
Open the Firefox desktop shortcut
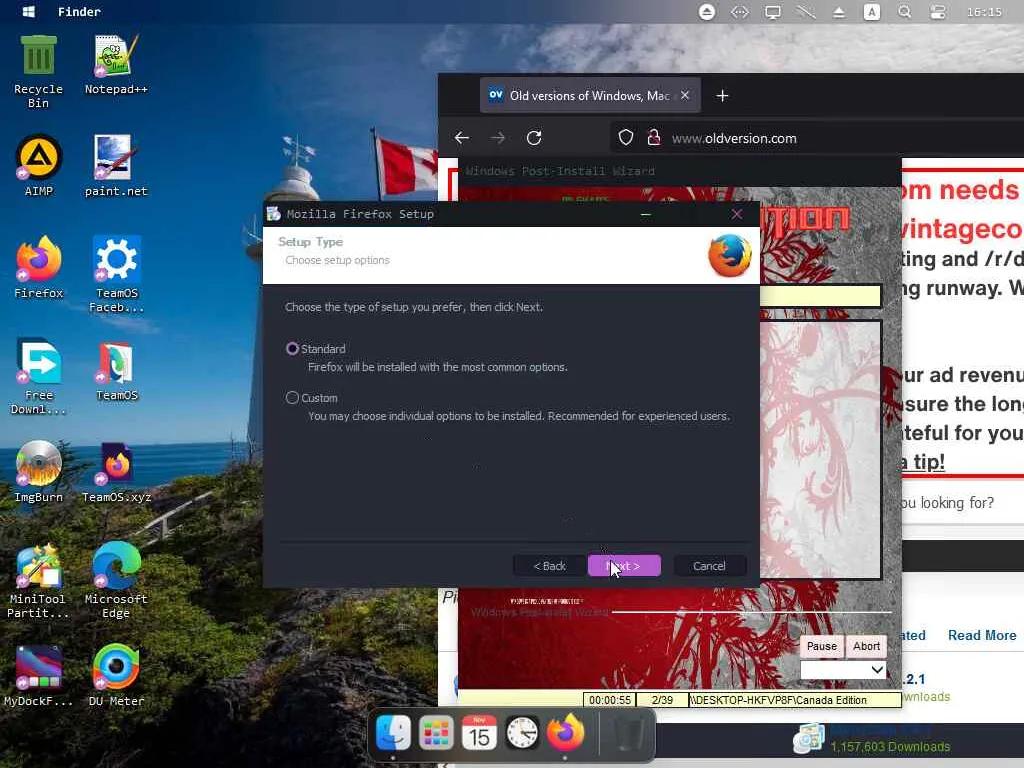pos(39,267)
